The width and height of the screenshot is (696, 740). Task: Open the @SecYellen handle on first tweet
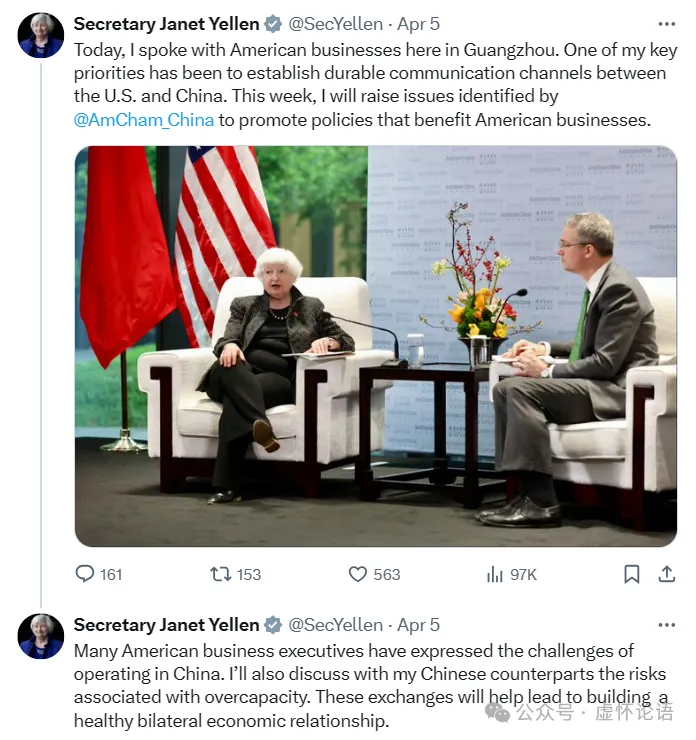[x=335, y=24]
